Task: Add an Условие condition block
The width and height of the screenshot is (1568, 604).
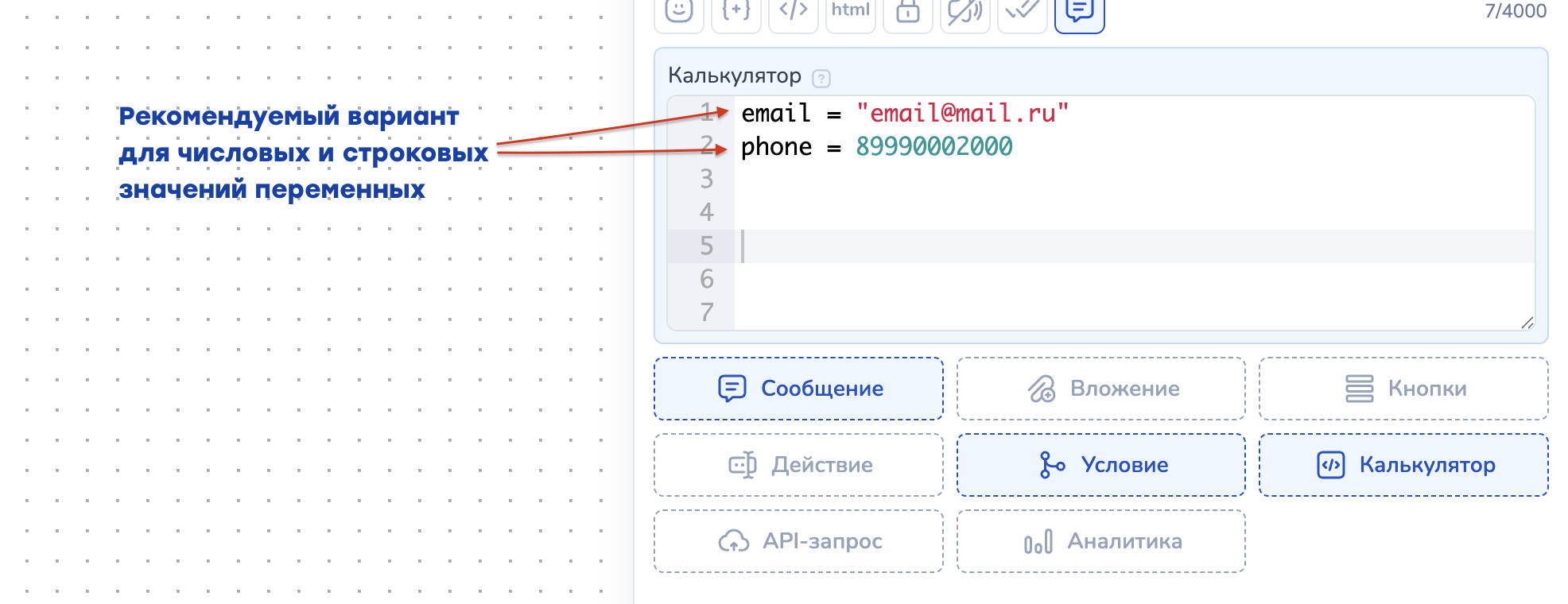Action: [x=1100, y=465]
